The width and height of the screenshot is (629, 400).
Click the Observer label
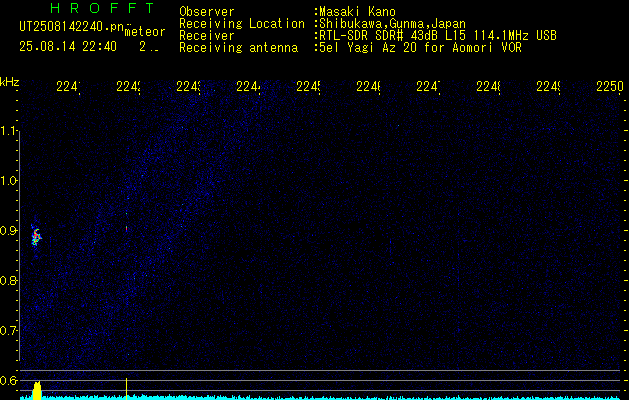(x=207, y=12)
